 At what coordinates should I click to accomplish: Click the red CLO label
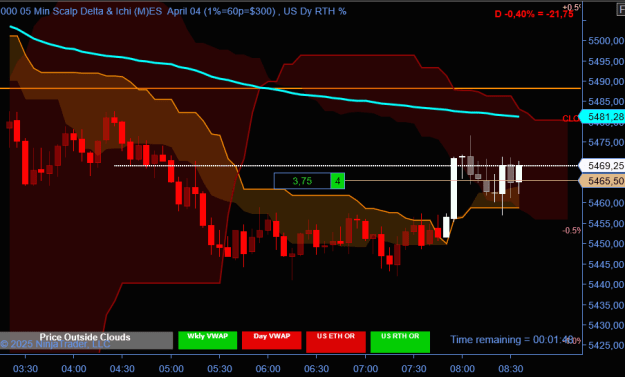[570, 118]
